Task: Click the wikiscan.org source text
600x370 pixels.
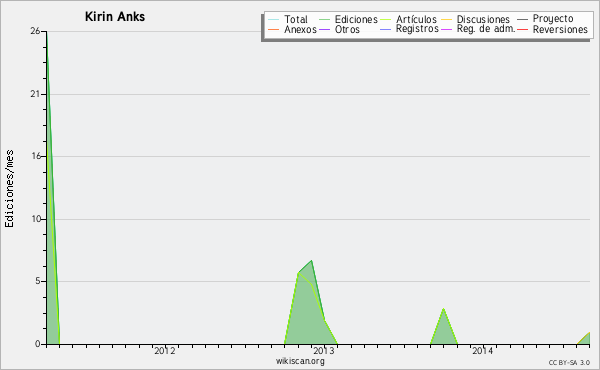Action: (300, 361)
